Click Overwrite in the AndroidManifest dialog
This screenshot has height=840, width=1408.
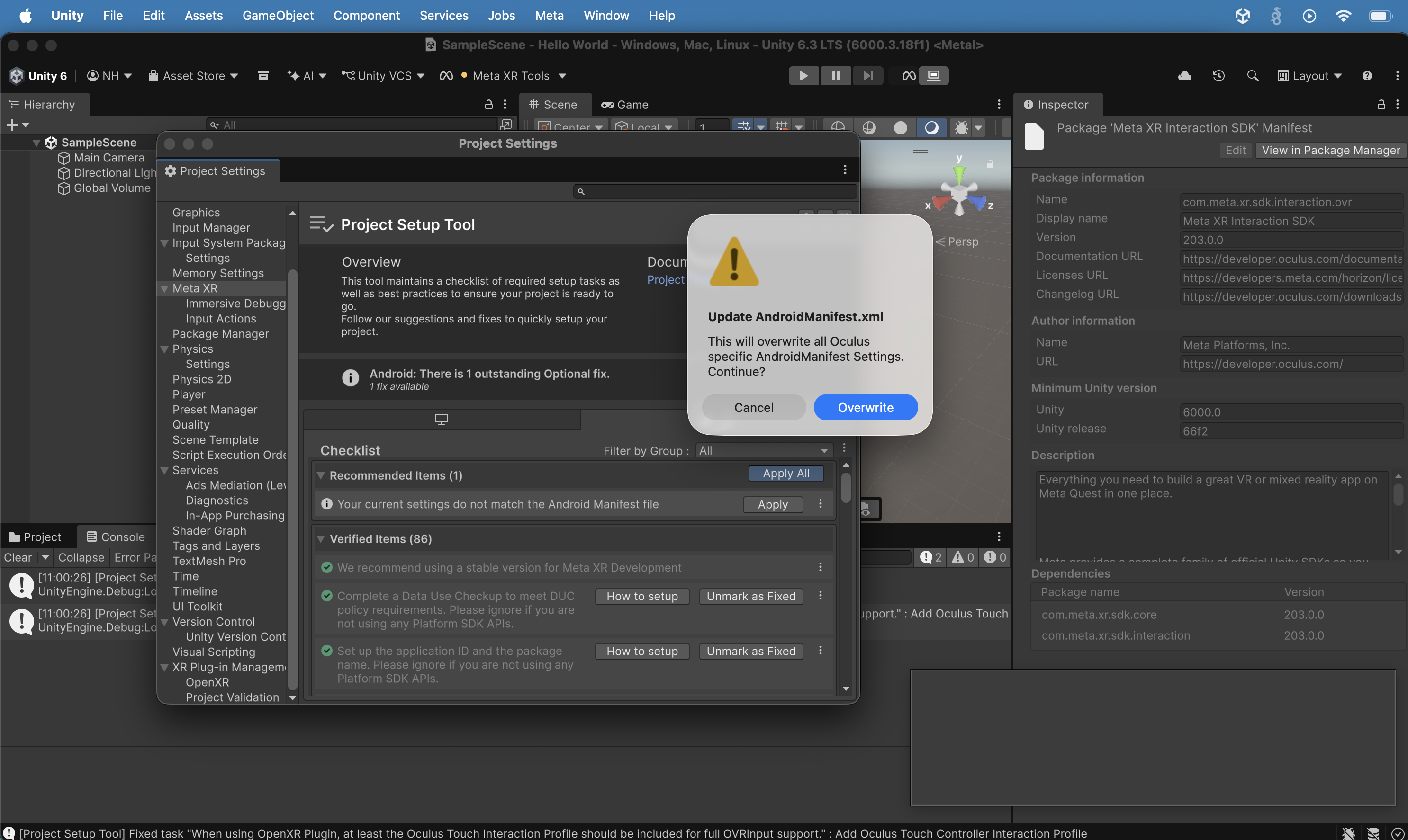(866, 408)
